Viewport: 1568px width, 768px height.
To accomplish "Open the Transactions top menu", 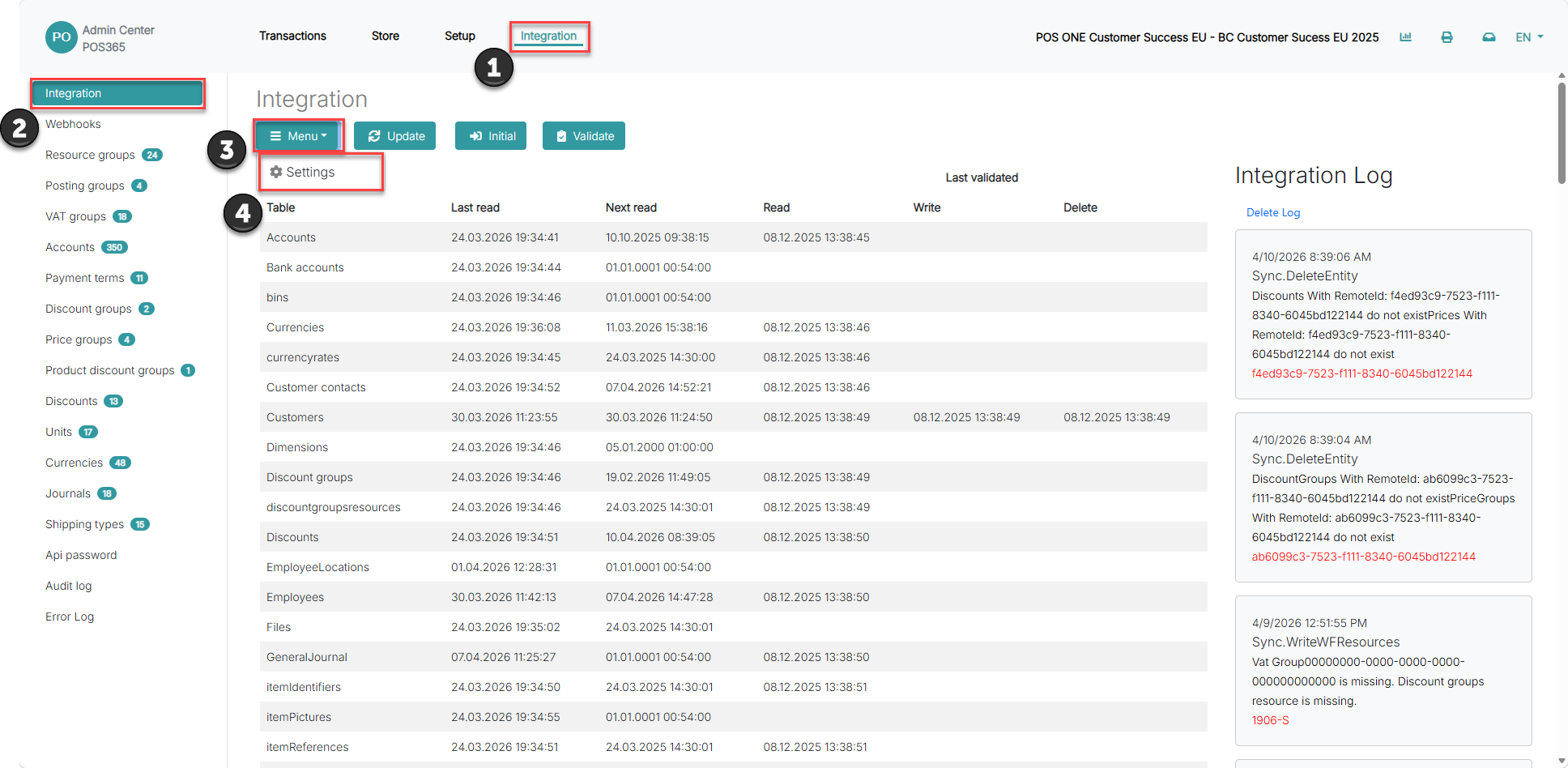I will [292, 36].
